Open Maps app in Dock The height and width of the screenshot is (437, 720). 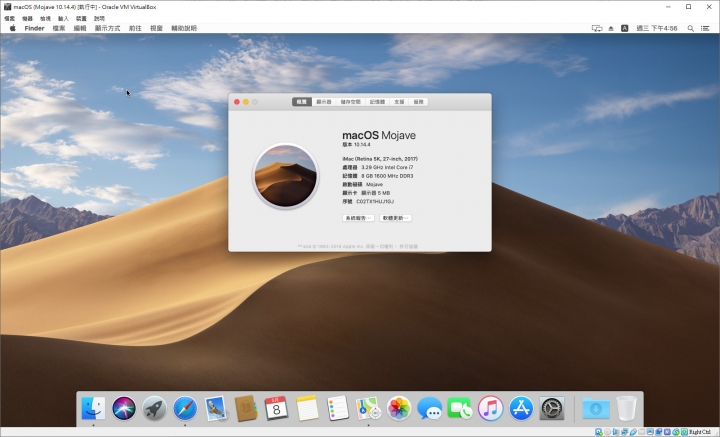pyautogui.click(x=368, y=408)
